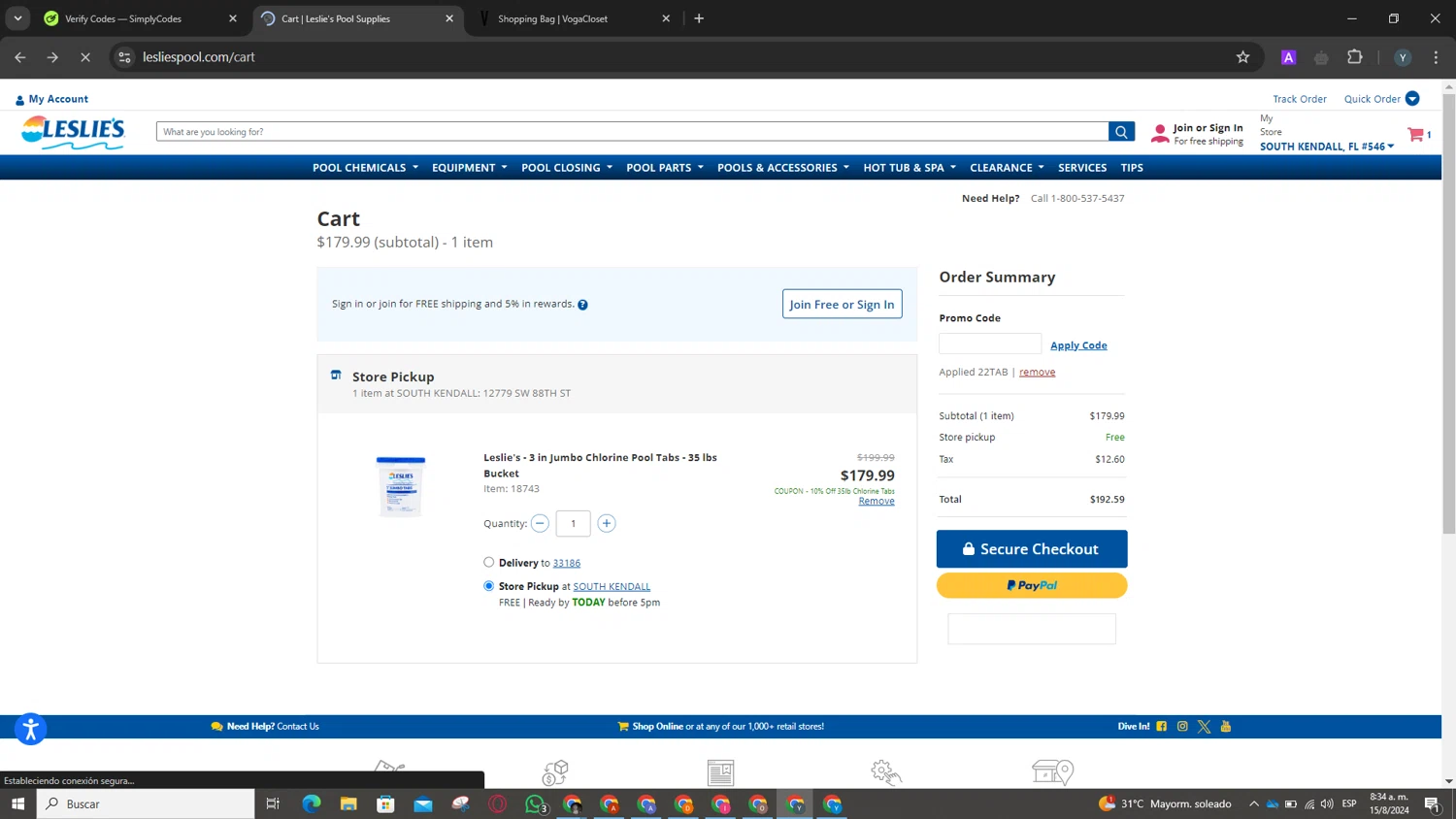This screenshot has width=1456, height=819.
Task: Switch to Verify Codes SimplyCodes tab
Action: point(142,18)
